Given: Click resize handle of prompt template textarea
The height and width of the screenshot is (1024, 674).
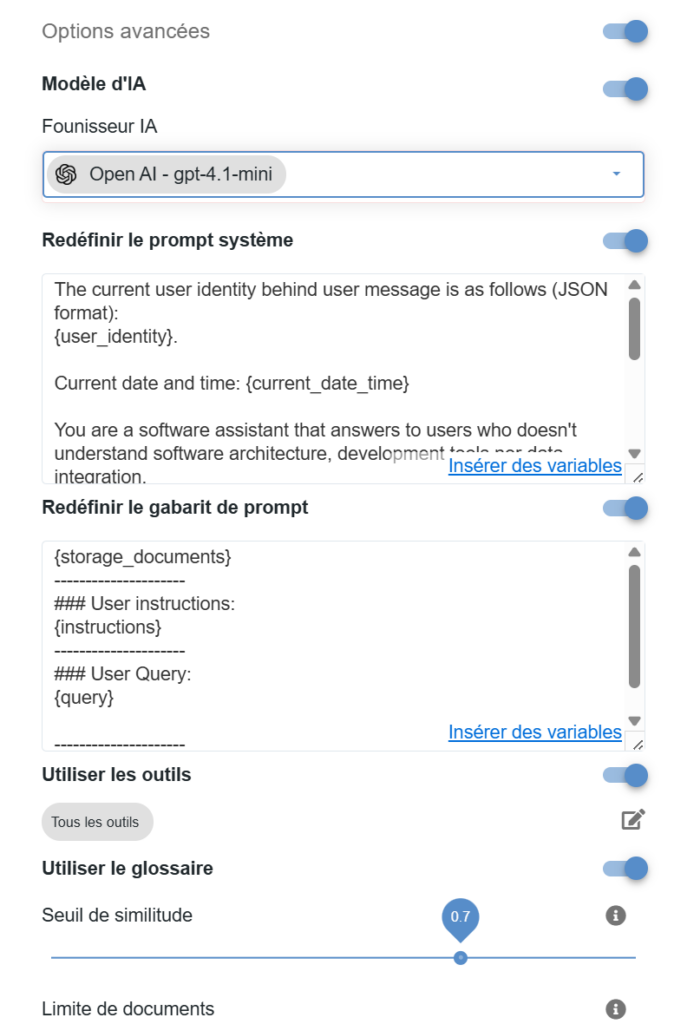Looking at the screenshot, I should coord(638,743).
